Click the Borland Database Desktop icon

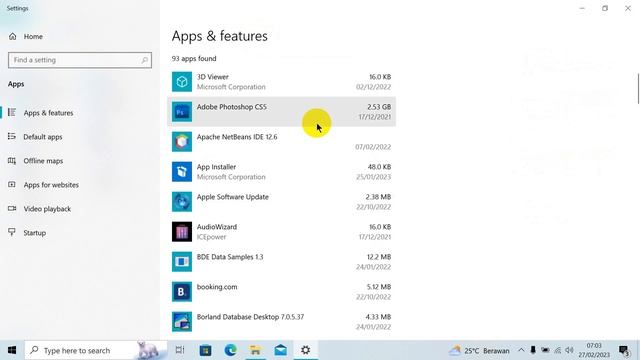(182, 322)
